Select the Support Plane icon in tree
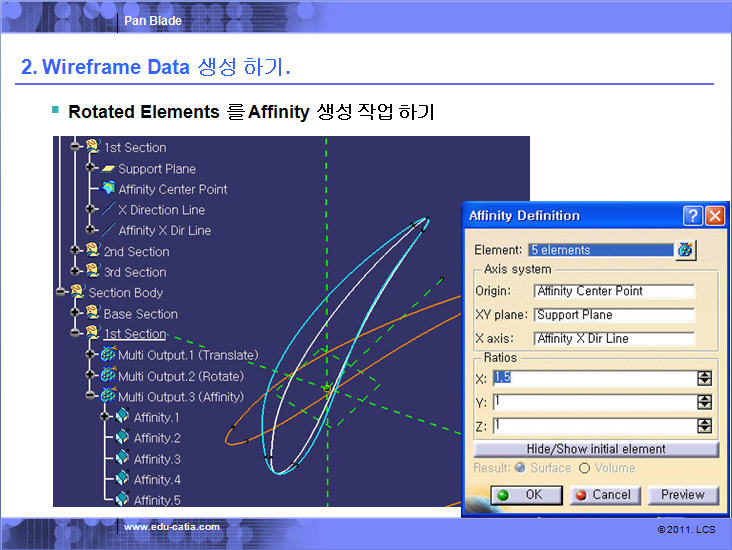The width and height of the screenshot is (732, 550). coord(108,169)
